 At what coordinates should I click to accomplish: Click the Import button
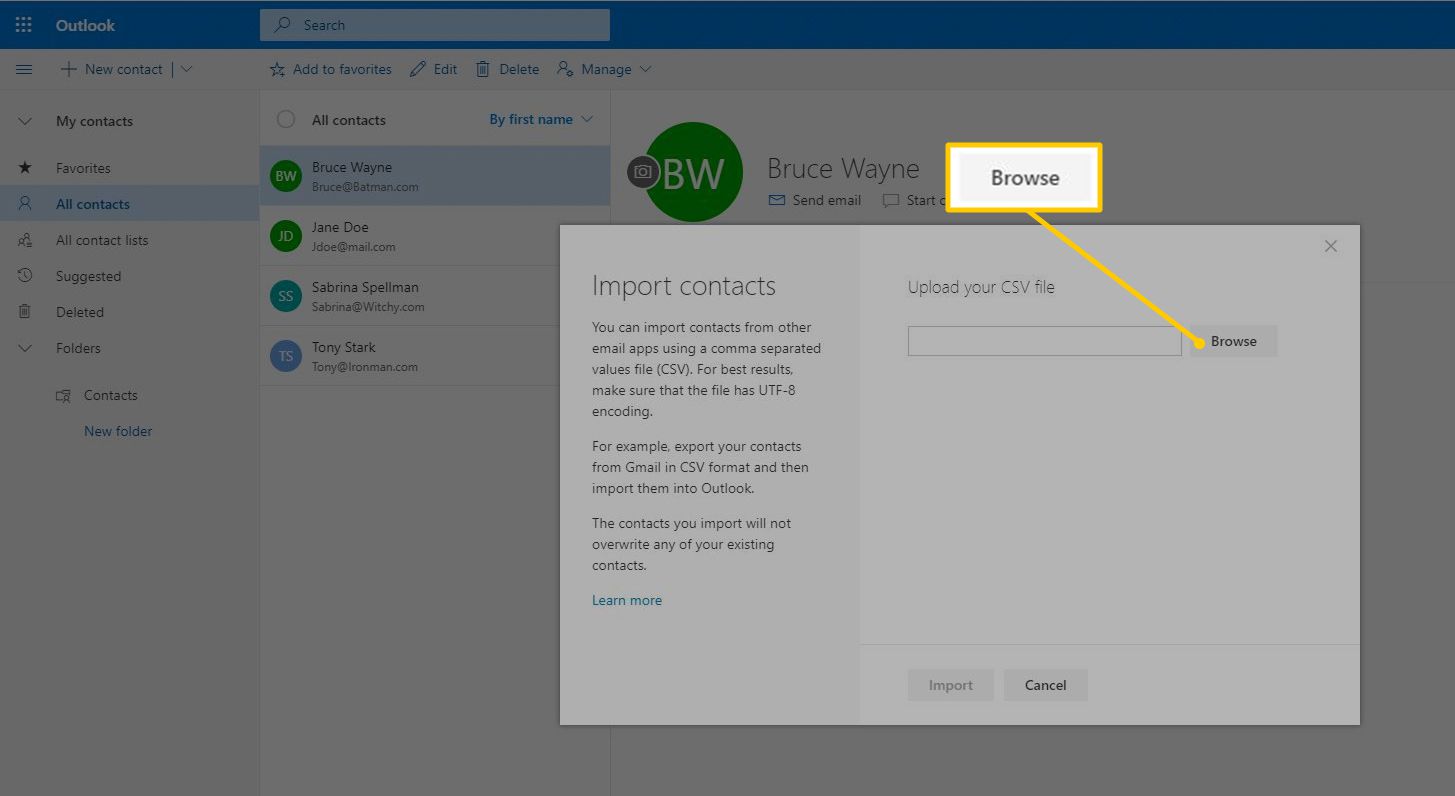pyautogui.click(x=951, y=685)
